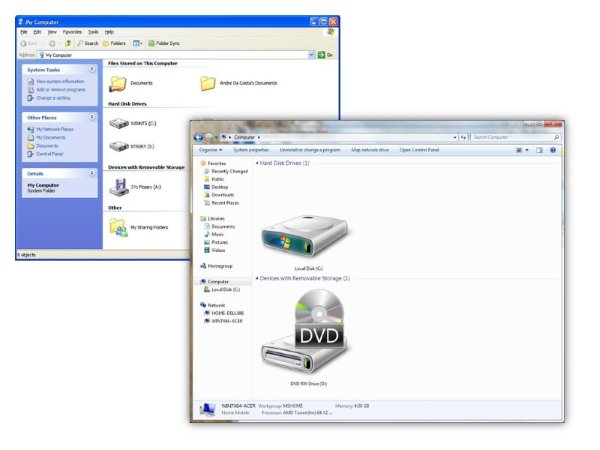
Task: Click Computer in the breadcrumb address bar
Action: (244, 137)
